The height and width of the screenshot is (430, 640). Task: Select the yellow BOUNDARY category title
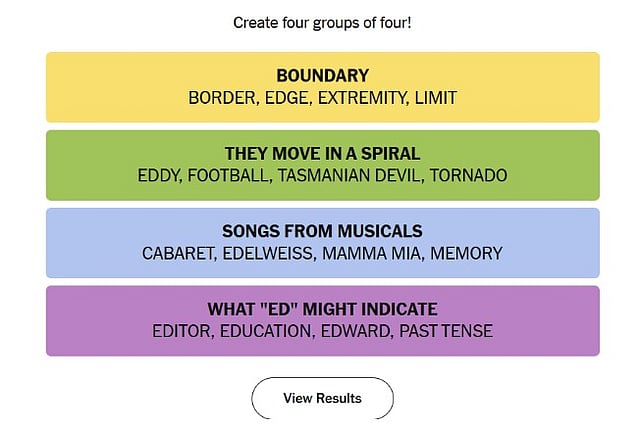coord(322,75)
